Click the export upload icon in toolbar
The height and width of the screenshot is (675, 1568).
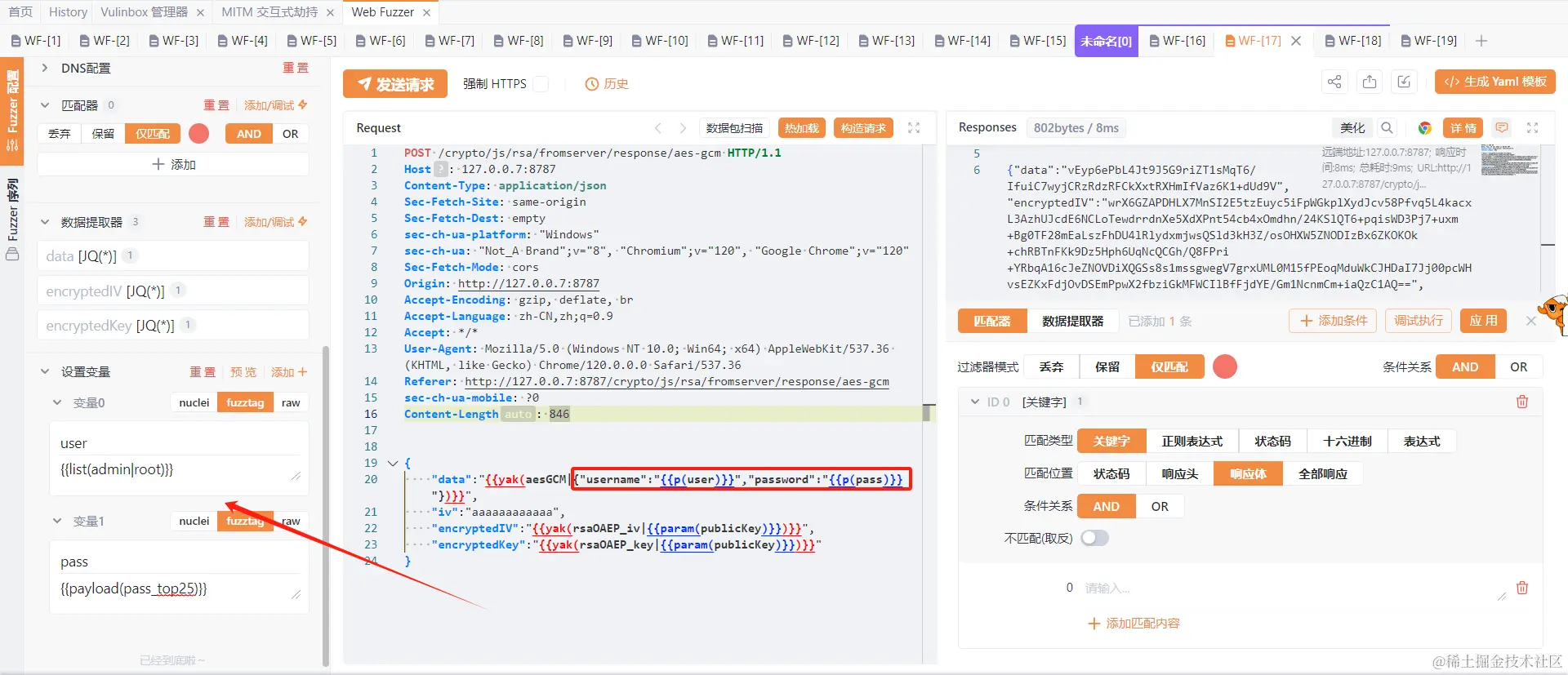click(1370, 82)
